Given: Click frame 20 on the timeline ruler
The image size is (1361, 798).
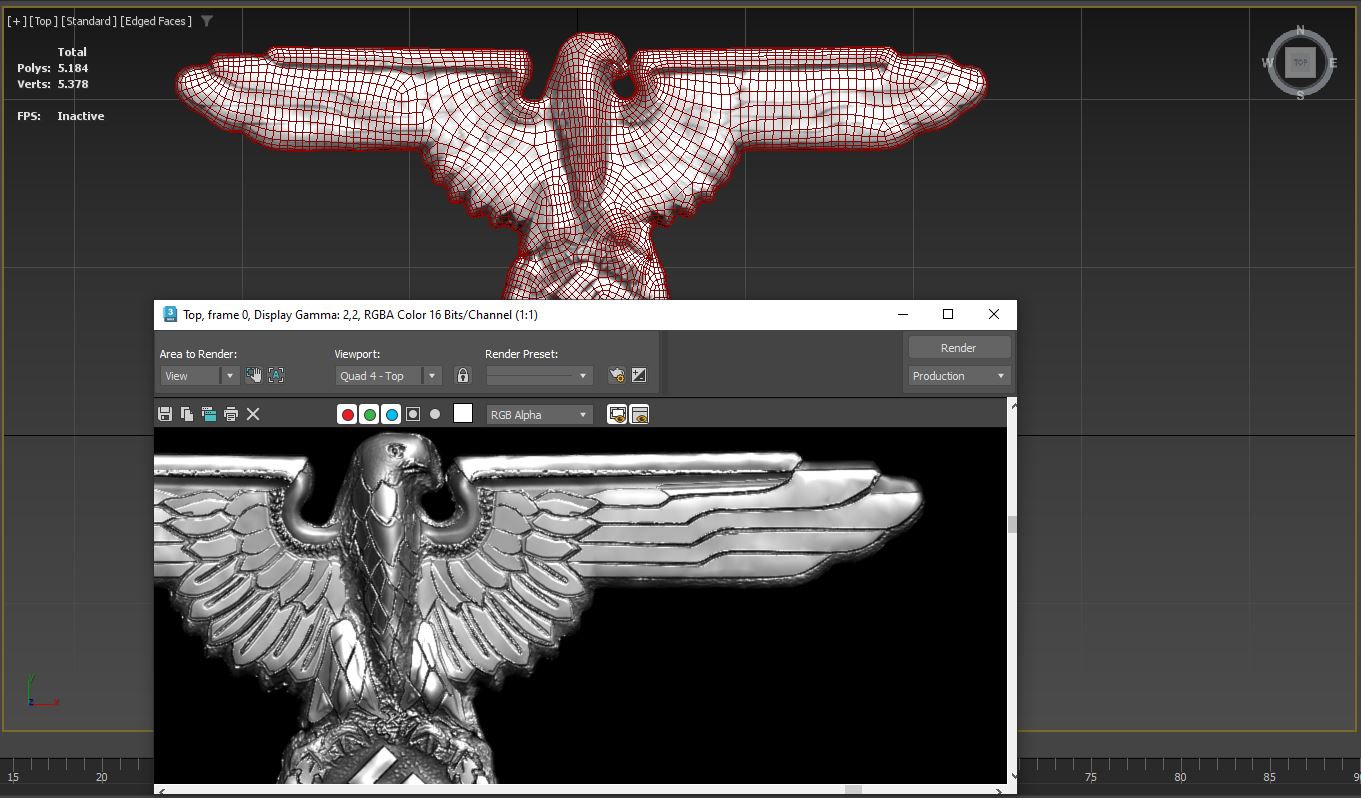Looking at the screenshot, I should click(102, 777).
